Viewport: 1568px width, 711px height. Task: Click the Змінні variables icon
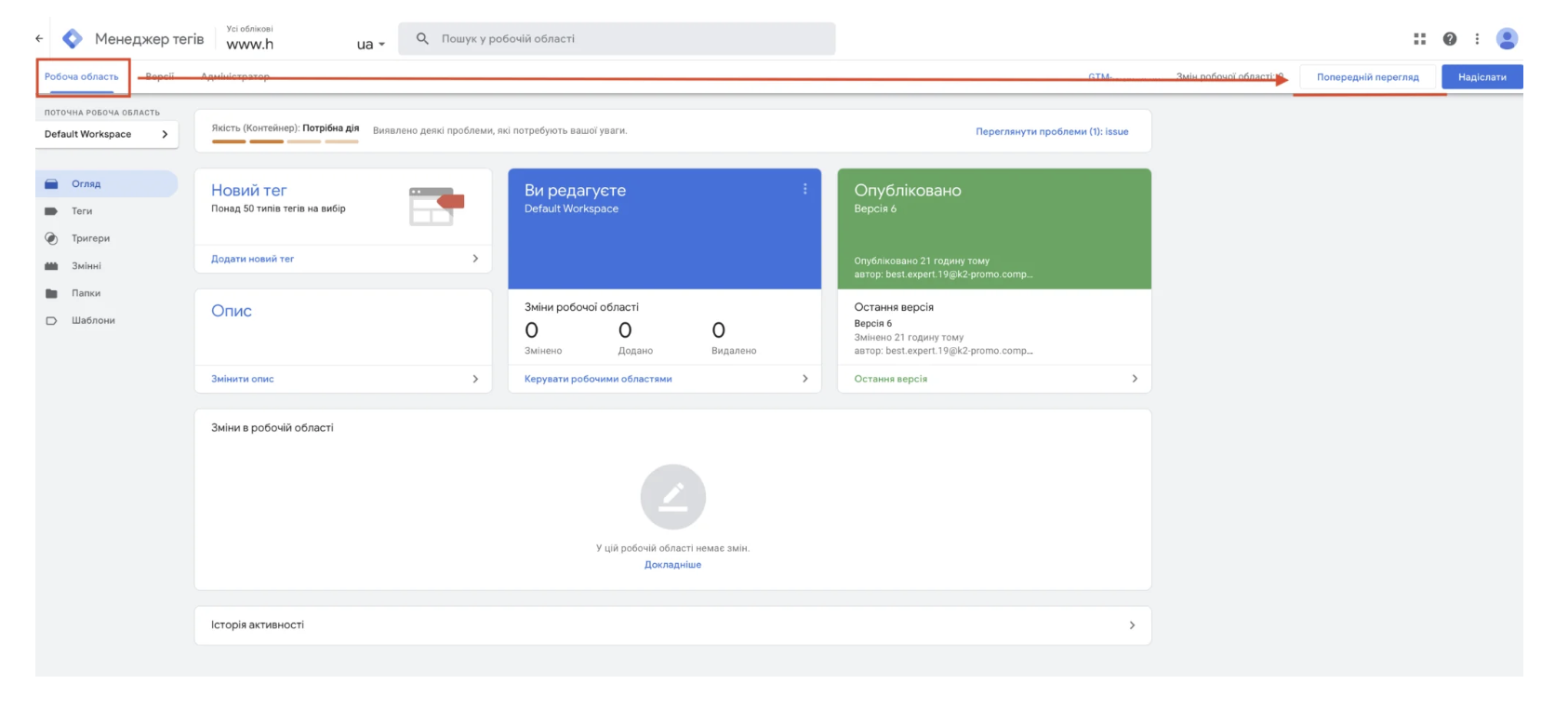point(51,266)
